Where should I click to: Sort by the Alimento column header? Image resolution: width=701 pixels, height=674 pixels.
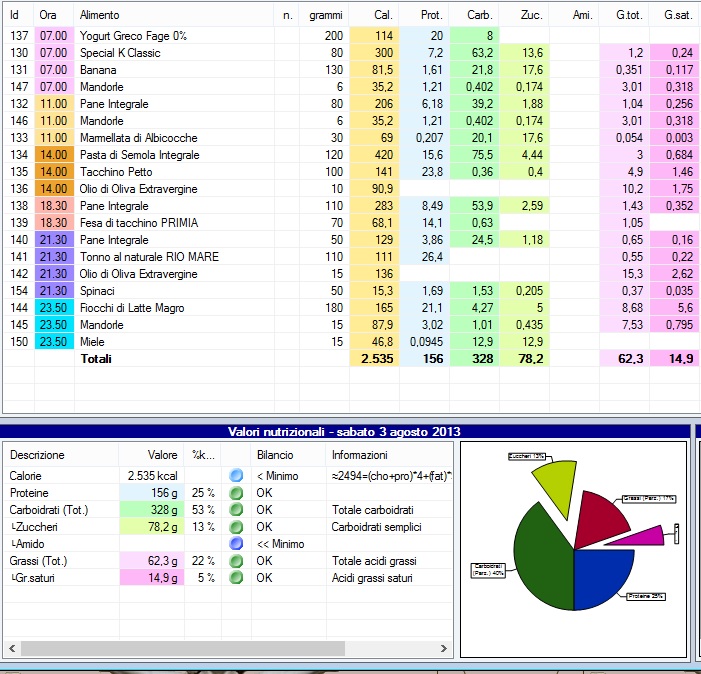coord(174,15)
